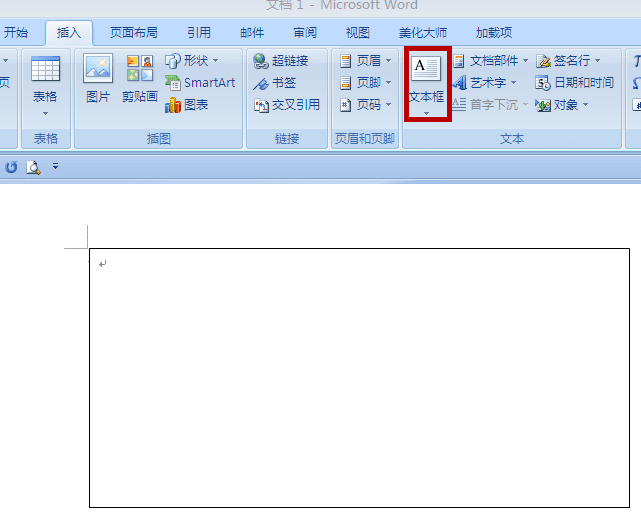Open the customize quick access toolbar arrow

coord(55,166)
